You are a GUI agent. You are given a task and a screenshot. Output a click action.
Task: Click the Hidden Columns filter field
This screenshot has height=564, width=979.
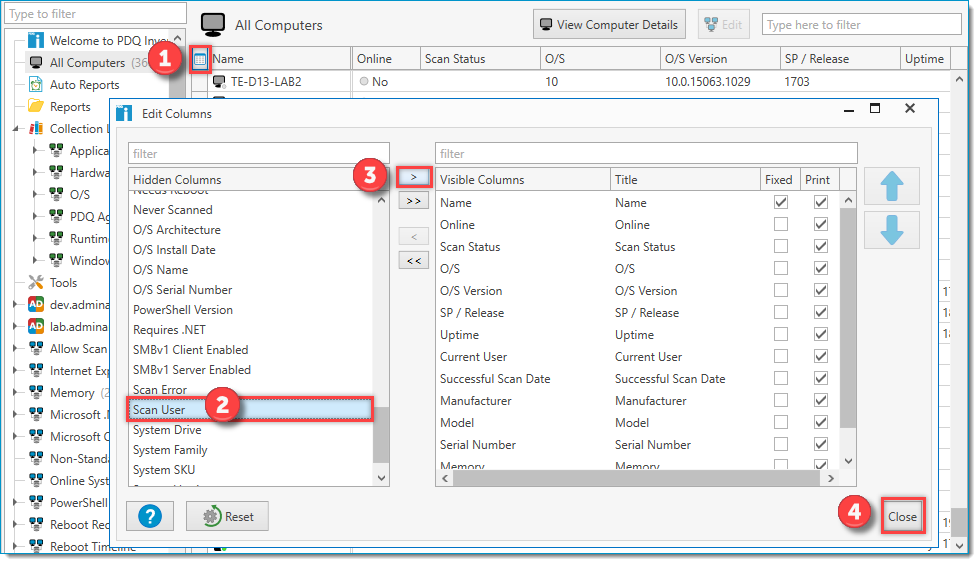pos(258,154)
